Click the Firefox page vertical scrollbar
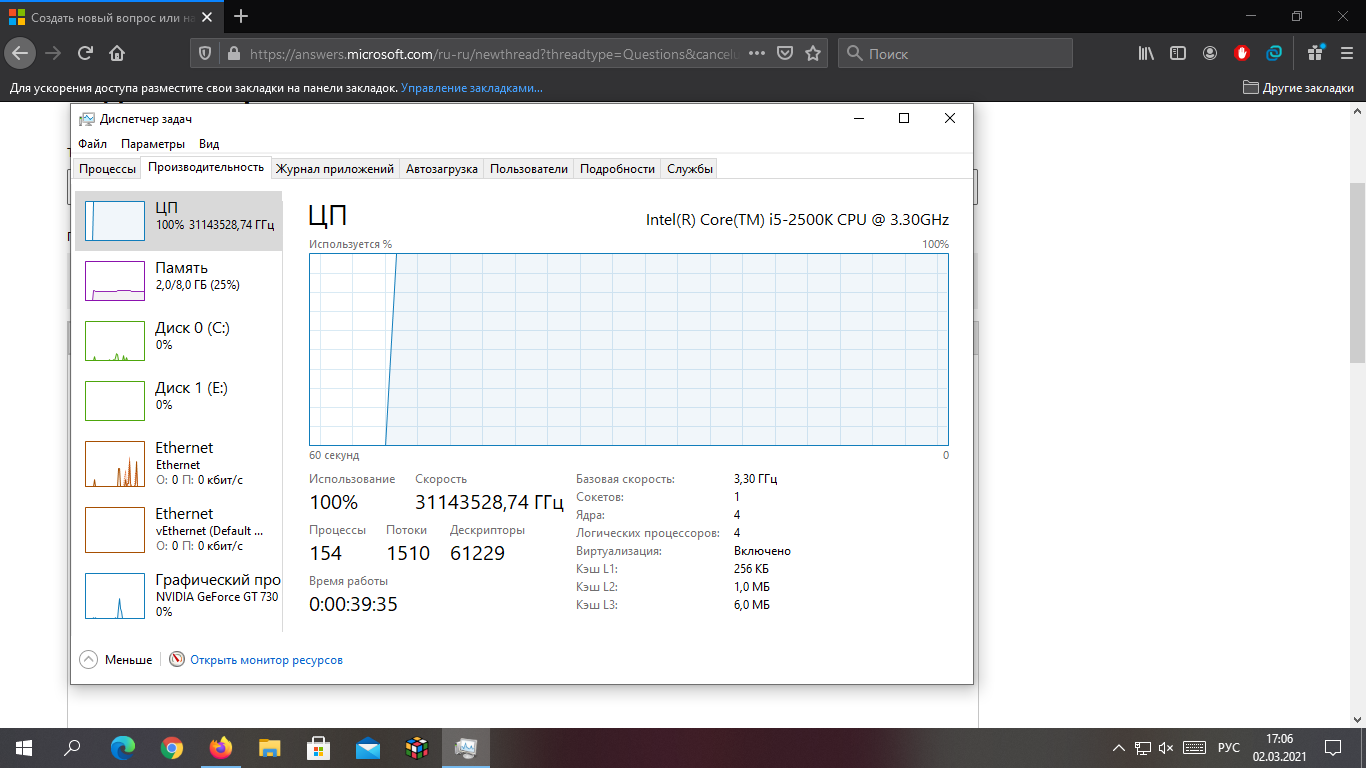 pyautogui.click(x=1357, y=272)
